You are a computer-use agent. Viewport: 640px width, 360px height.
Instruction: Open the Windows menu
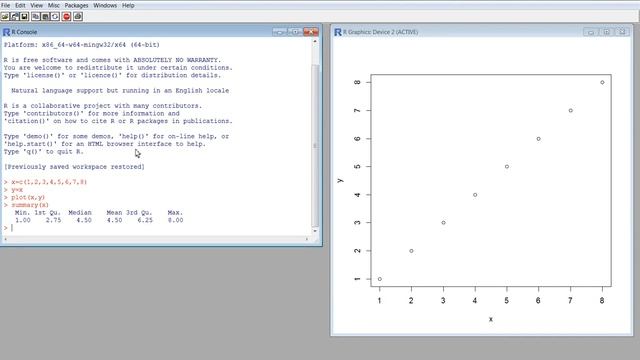click(x=105, y=5)
